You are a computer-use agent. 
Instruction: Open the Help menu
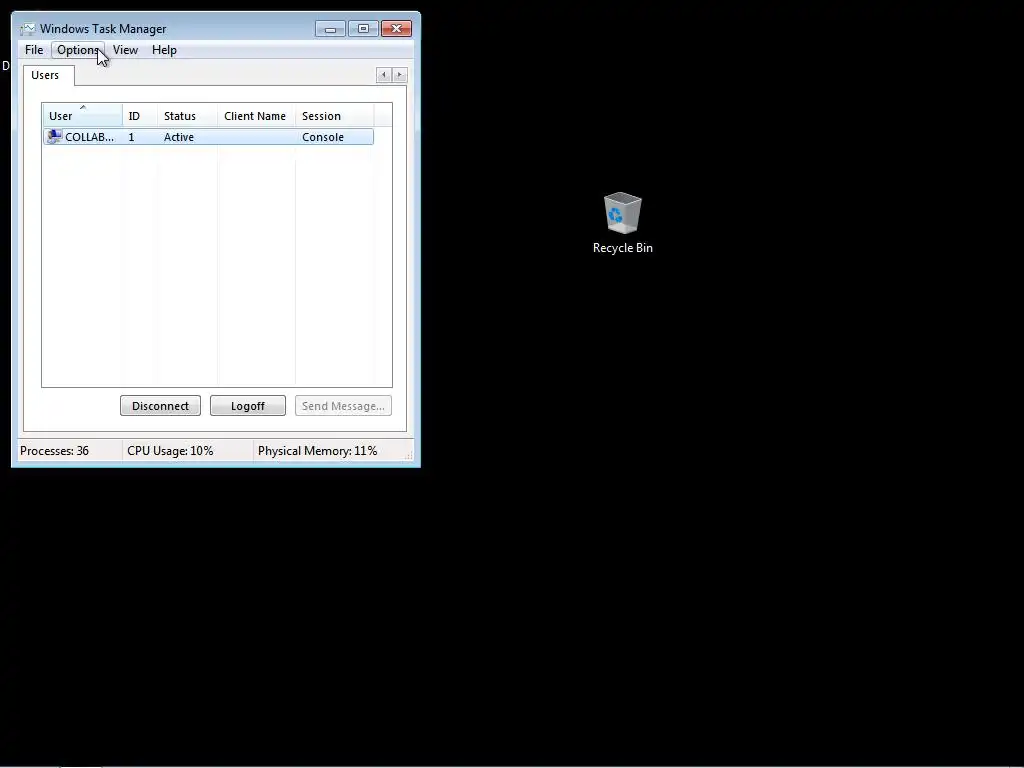coord(164,50)
